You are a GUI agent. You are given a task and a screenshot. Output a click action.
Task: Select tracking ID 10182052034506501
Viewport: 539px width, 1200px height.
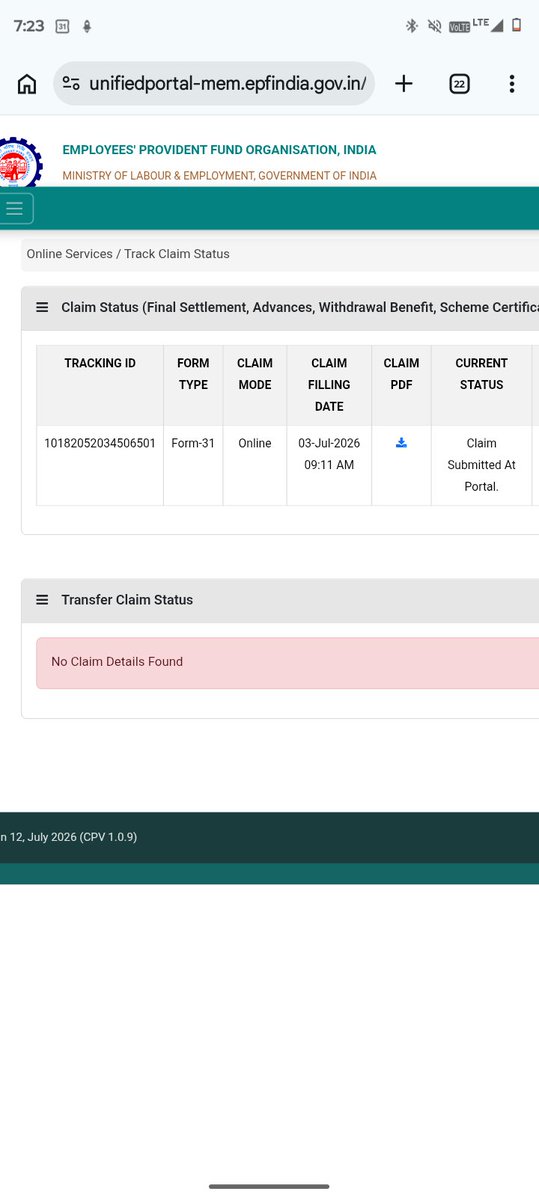(x=100, y=443)
